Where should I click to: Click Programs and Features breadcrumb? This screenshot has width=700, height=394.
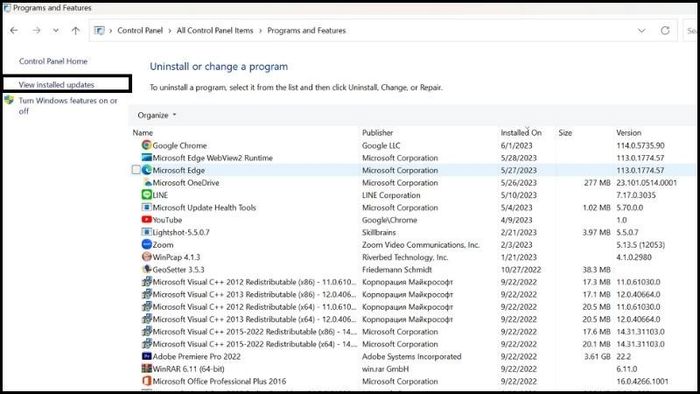[307, 30]
